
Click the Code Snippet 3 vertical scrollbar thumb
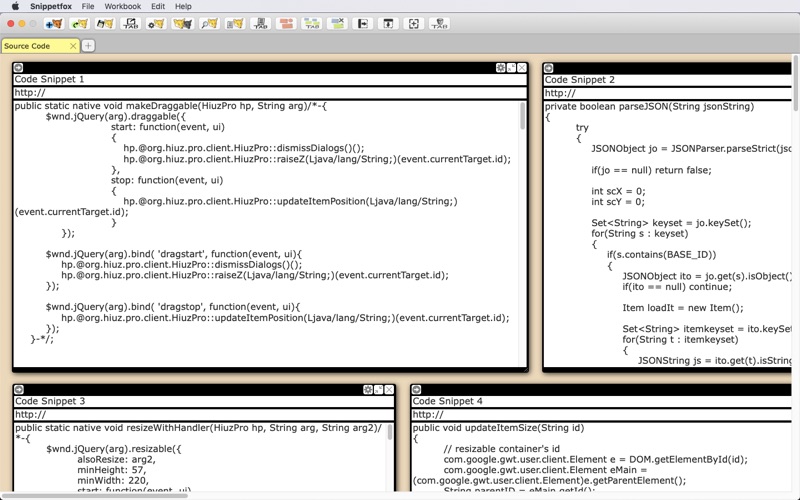click(x=390, y=432)
